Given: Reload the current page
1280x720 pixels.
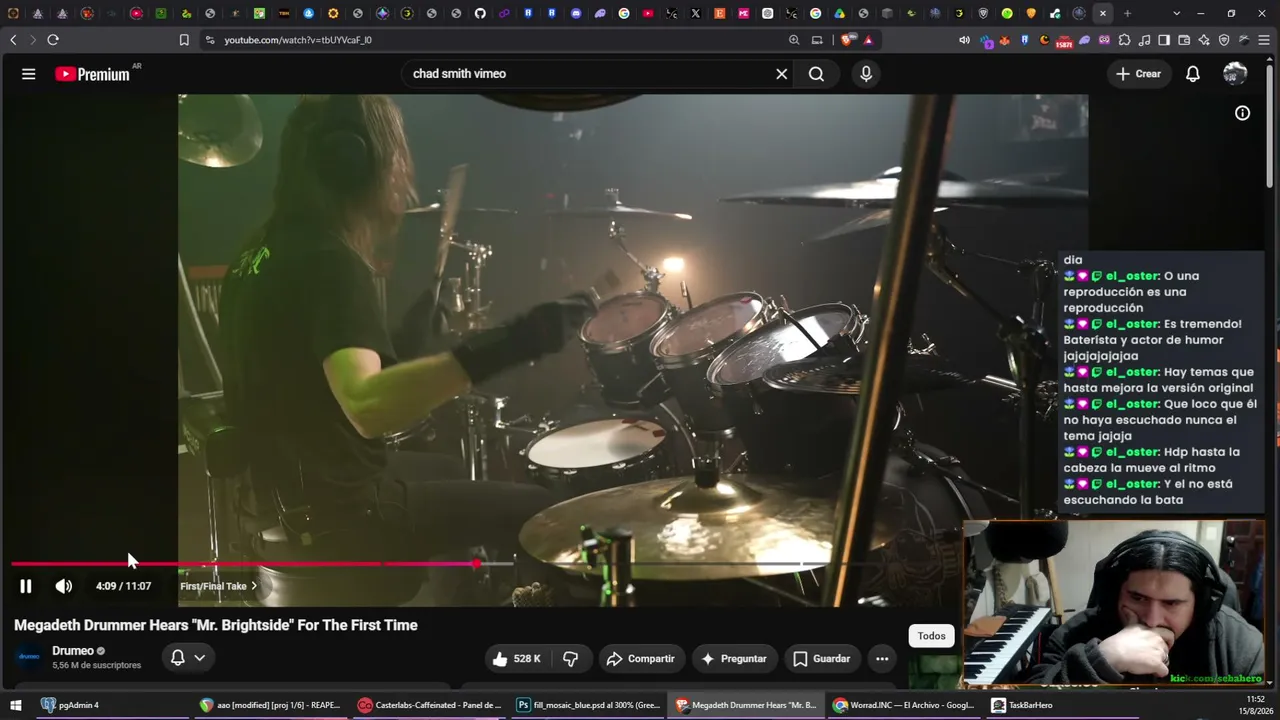Looking at the screenshot, I should coord(53,40).
